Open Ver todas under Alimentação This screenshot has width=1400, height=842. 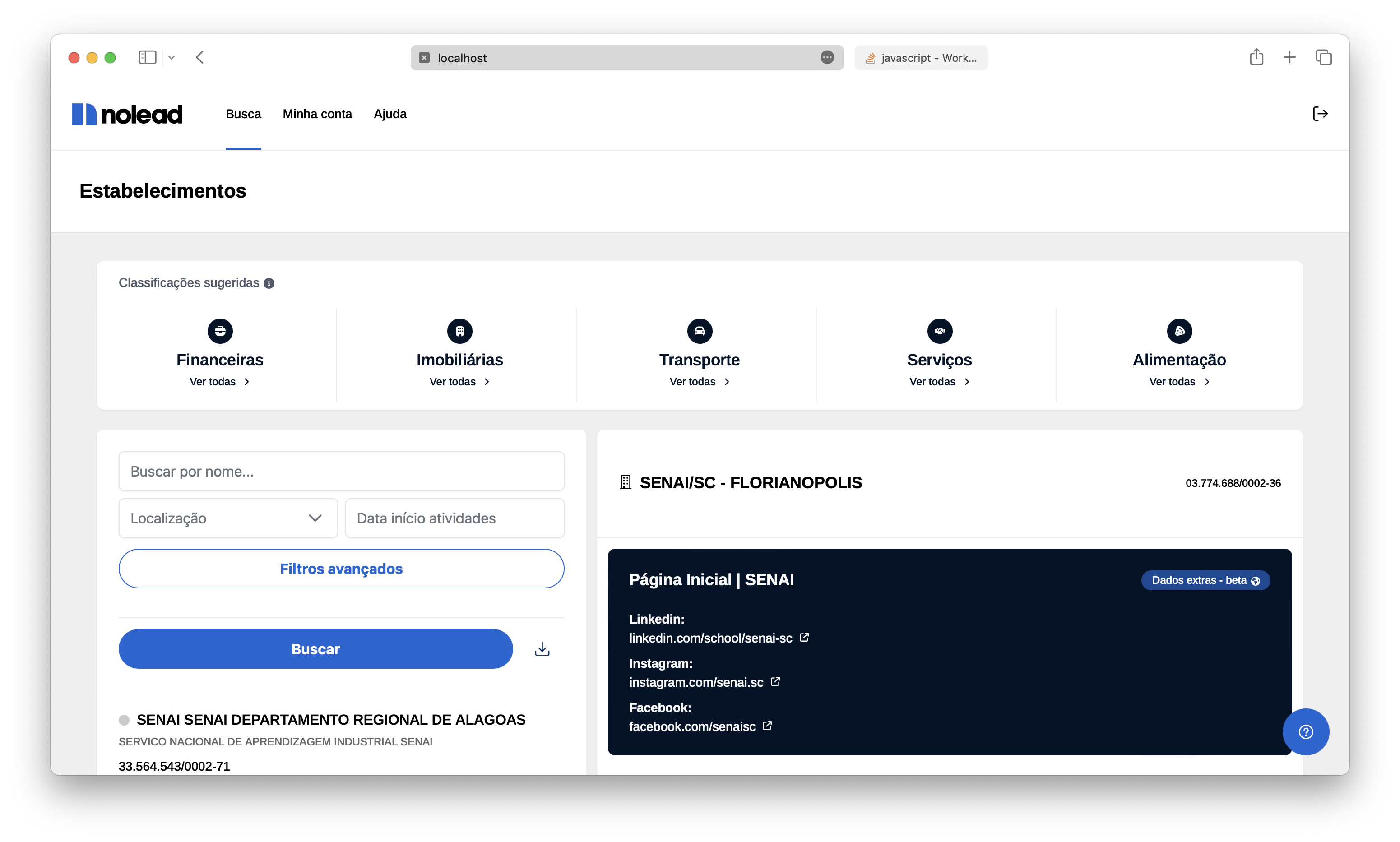point(1179,382)
